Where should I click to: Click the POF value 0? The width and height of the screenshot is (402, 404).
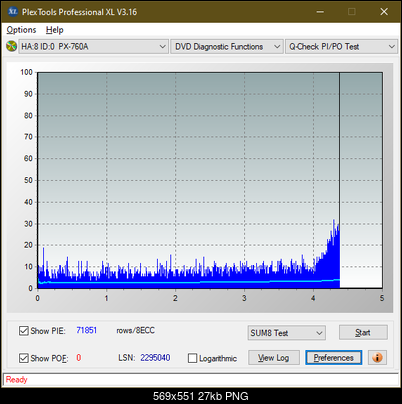click(79, 358)
